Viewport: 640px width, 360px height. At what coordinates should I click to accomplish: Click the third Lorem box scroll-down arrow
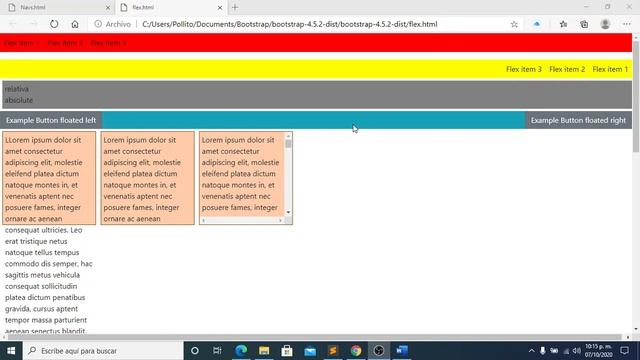click(x=288, y=212)
